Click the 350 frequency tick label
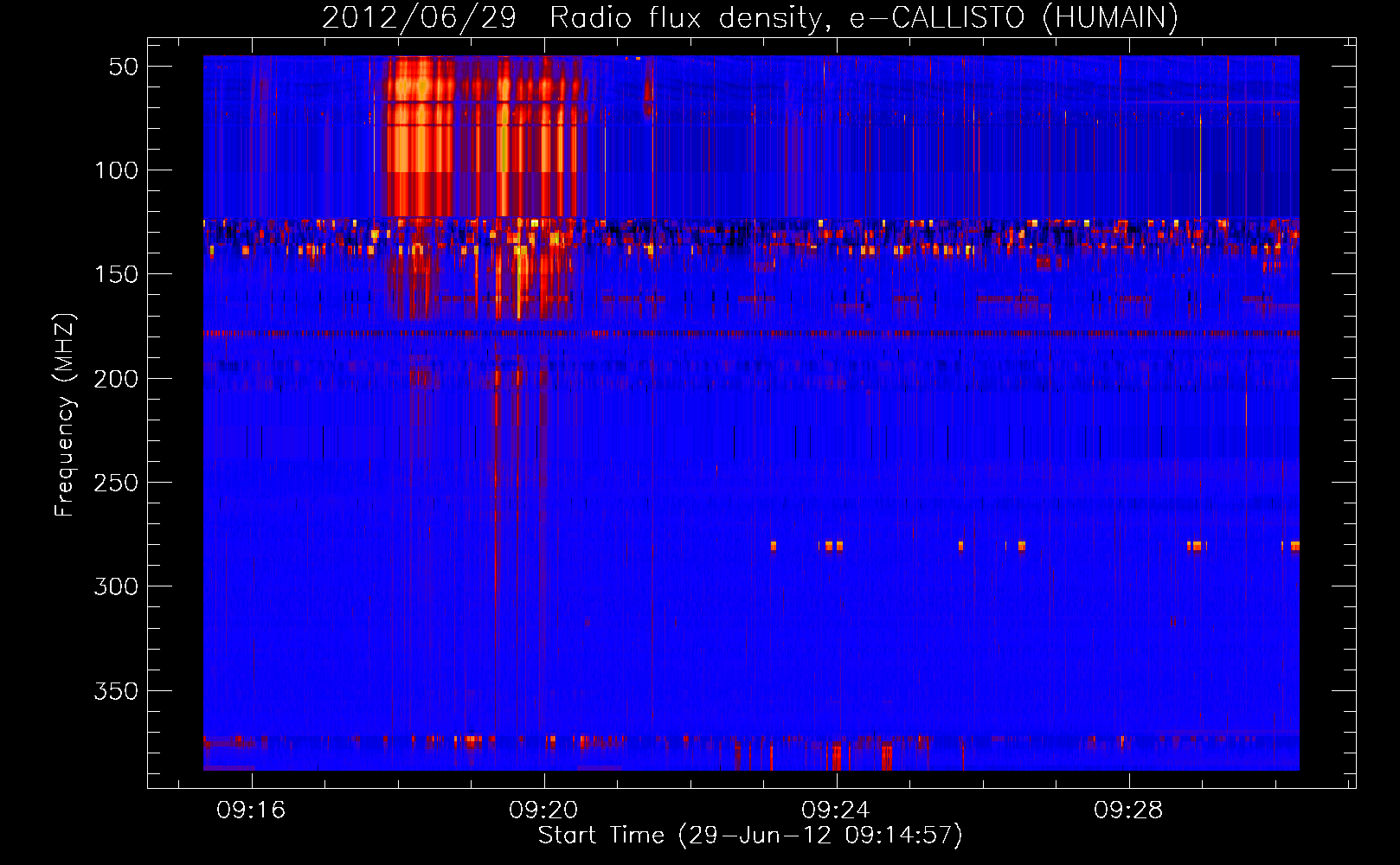The width and height of the screenshot is (1400, 865). click(x=117, y=691)
